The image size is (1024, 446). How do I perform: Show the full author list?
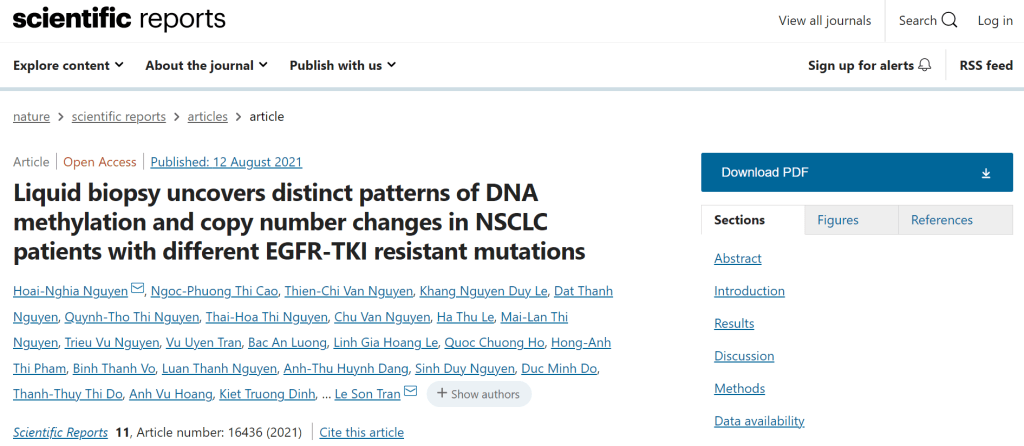(x=478, y=394)
